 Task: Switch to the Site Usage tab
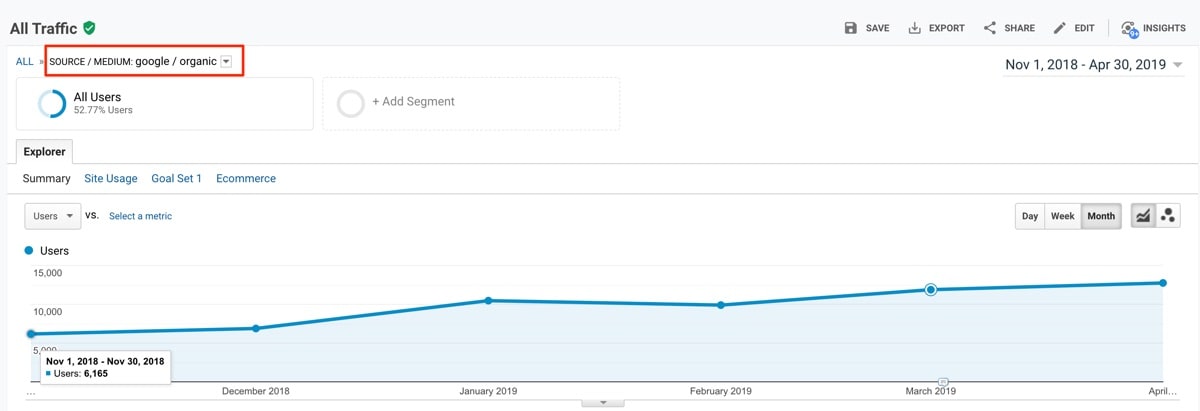[111, 179]
